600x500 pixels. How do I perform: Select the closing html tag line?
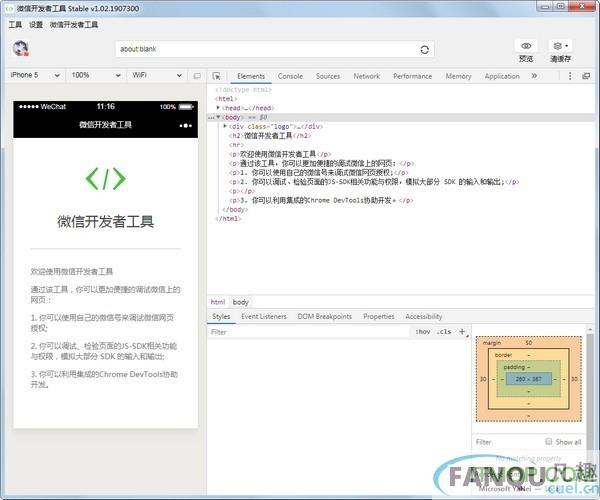point(228,219)
